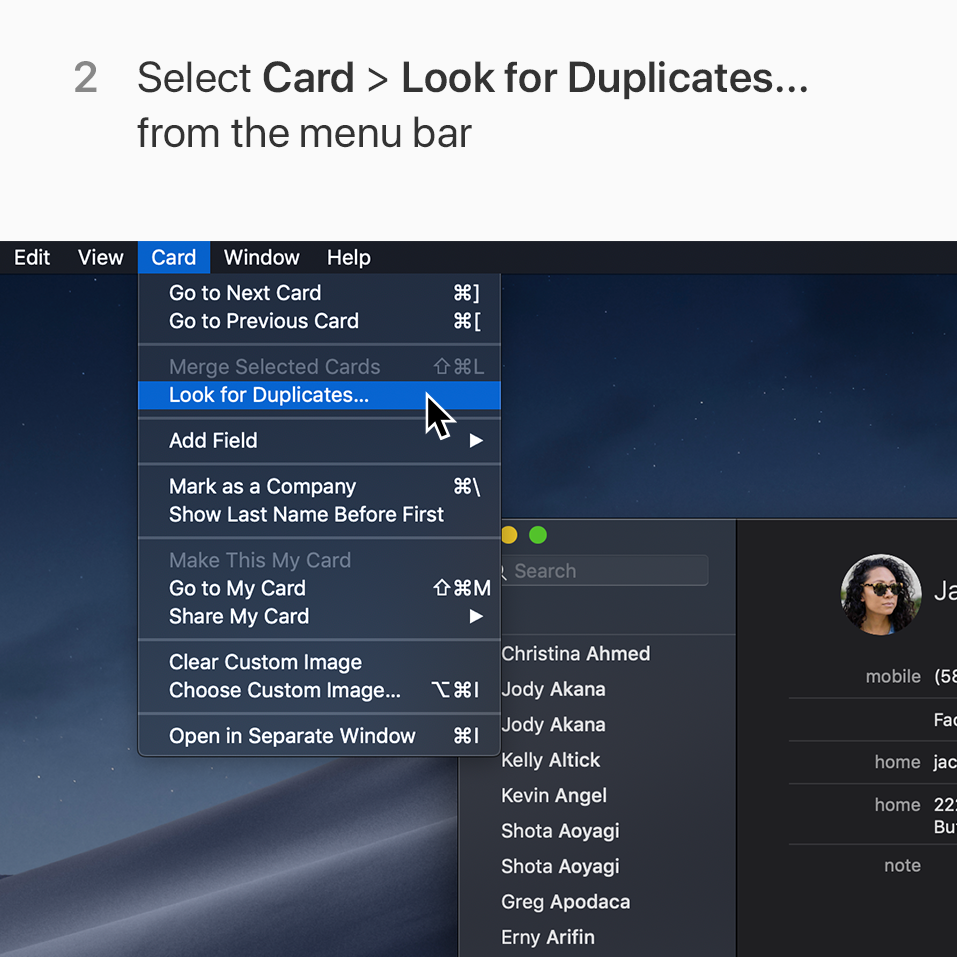This screenshot has width=957, height=957.
Task: Choose Go to My Card
Action: point(319,588)
